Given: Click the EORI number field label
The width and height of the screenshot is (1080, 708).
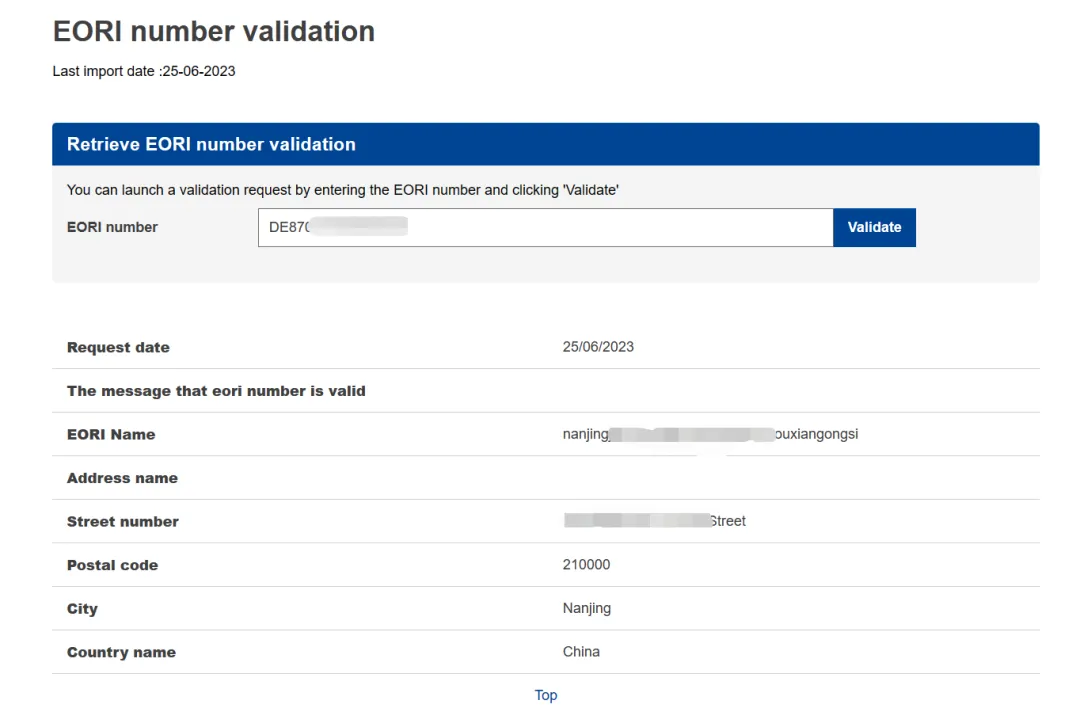Looking at the screenshot, I should point(112,227).
